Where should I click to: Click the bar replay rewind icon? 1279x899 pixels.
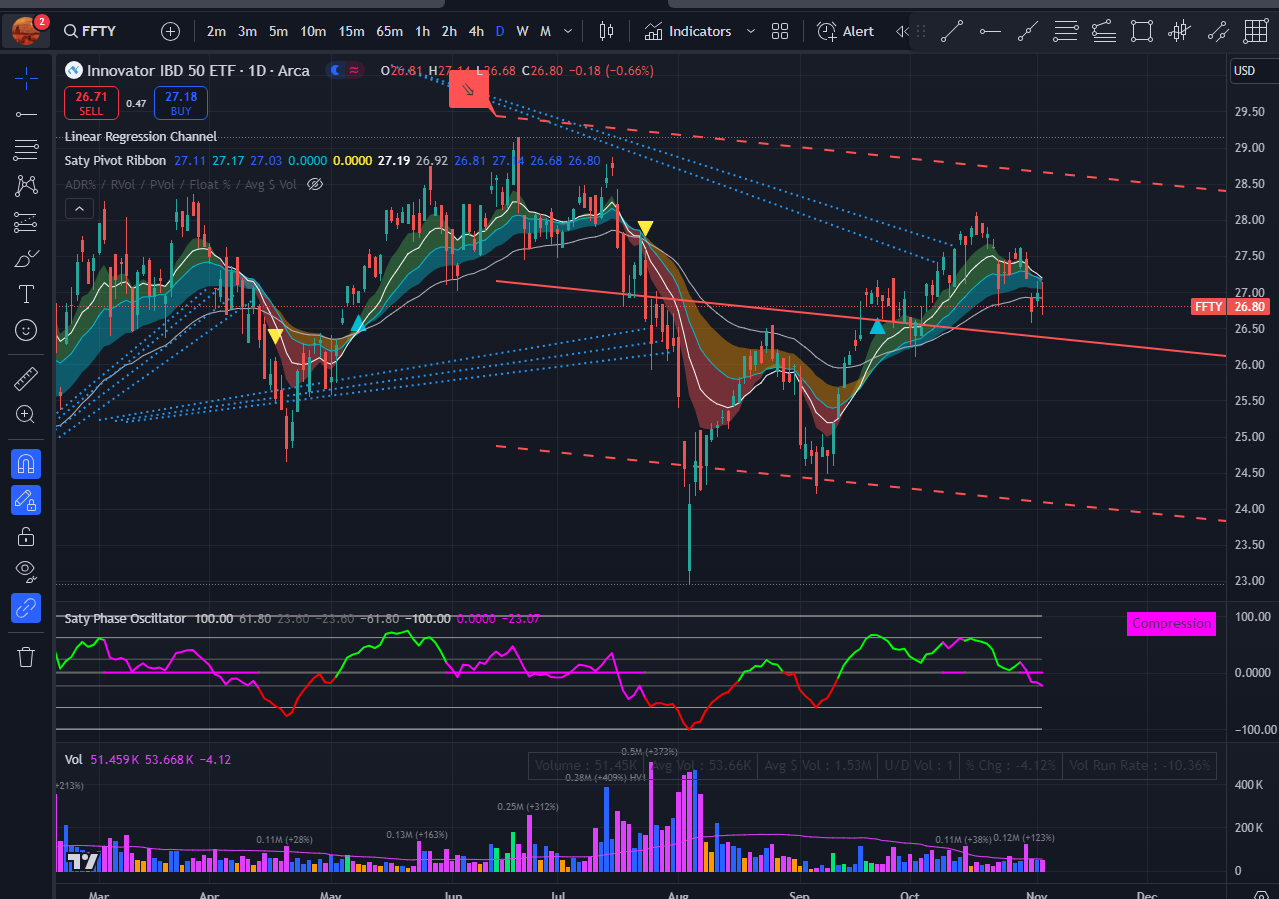(x=902, y=31)
